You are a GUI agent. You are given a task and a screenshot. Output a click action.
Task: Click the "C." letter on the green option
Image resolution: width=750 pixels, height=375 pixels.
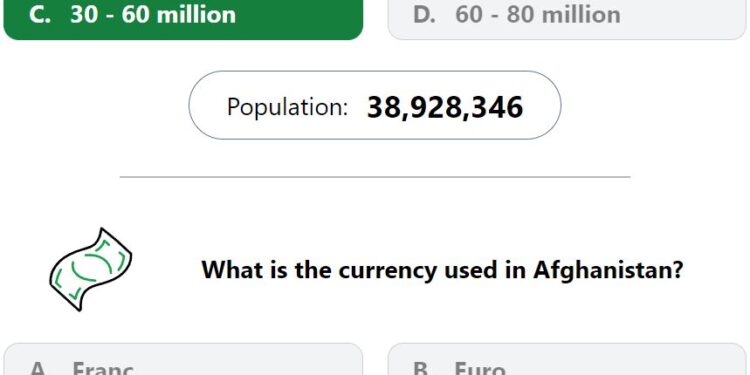click(x=40, y=15)
